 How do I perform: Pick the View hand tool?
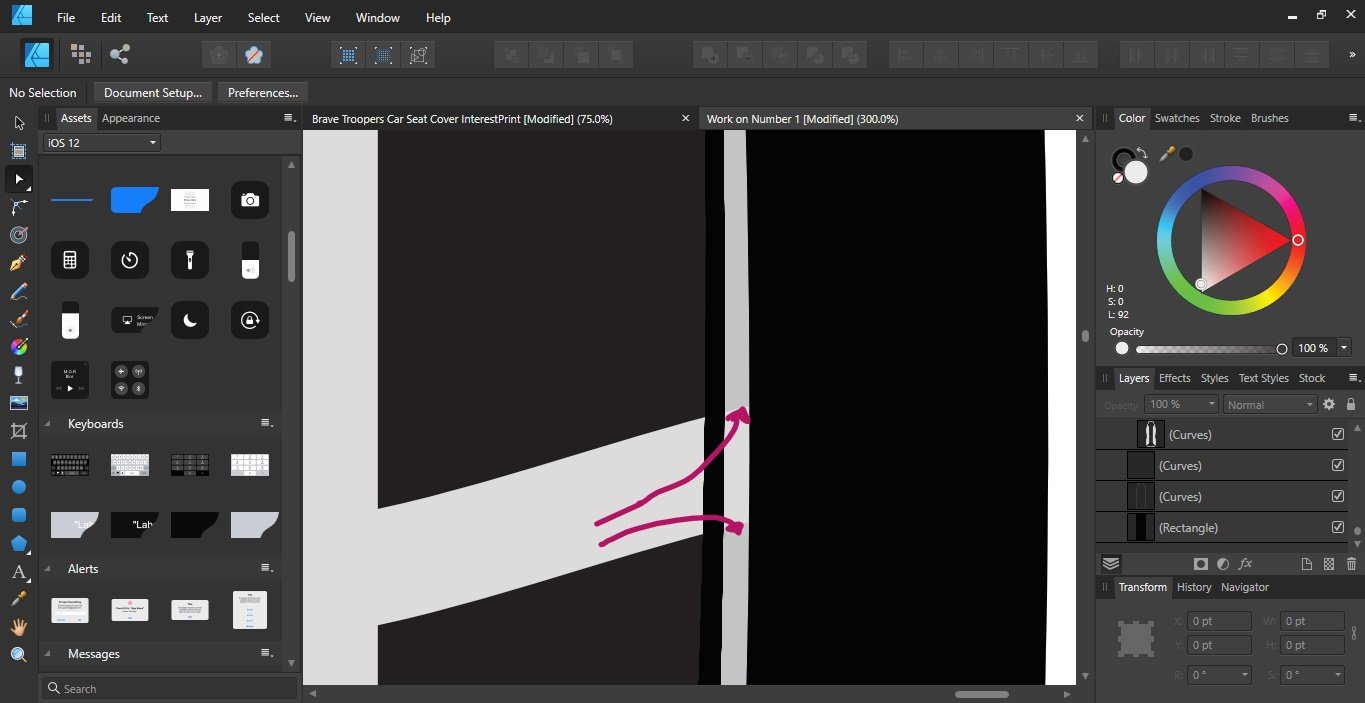[18, 627]
